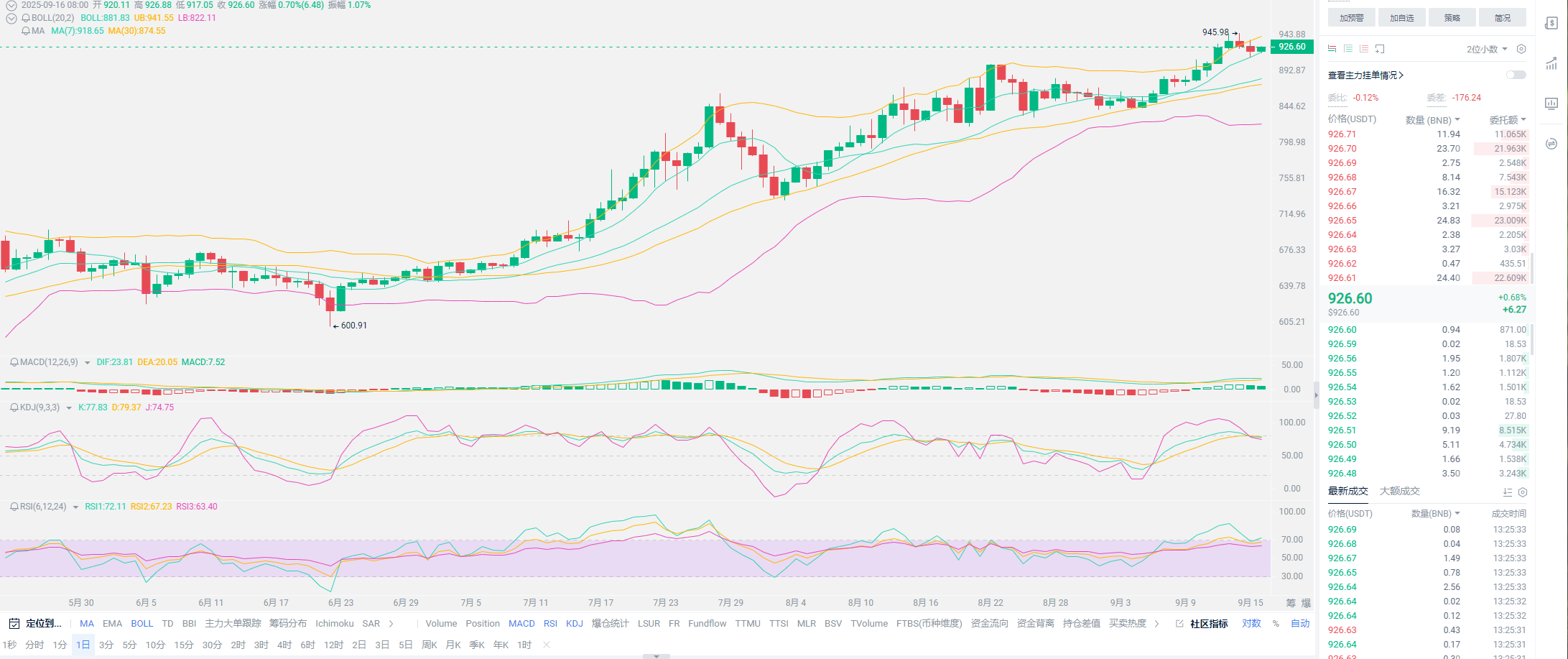This screenshot has width=1568, height=659.
Task: Collapse the BOLL indicator row chevron
Action: pyautogui.click(x=11, y=18)
